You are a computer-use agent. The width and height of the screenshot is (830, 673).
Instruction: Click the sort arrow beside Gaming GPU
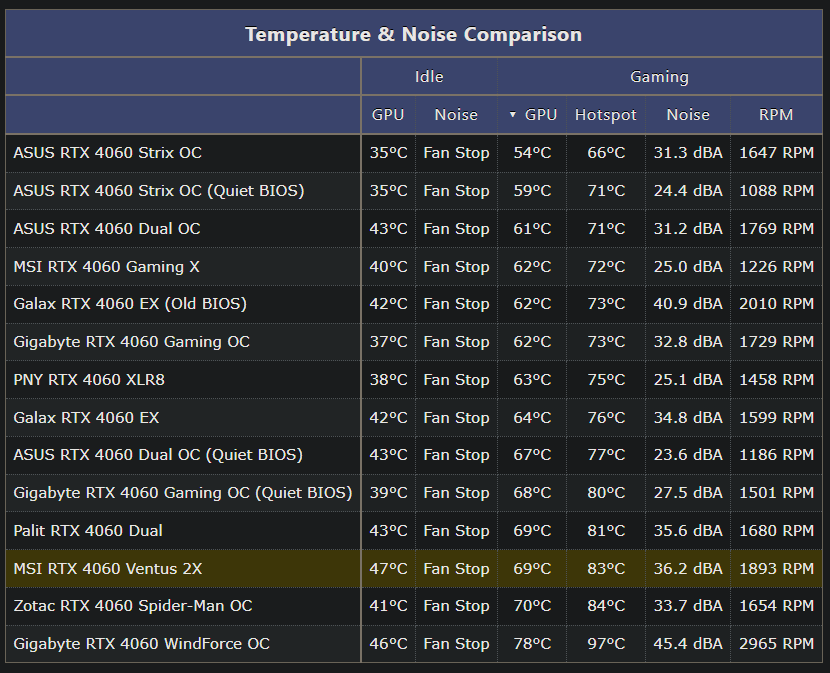click(512, 114)
